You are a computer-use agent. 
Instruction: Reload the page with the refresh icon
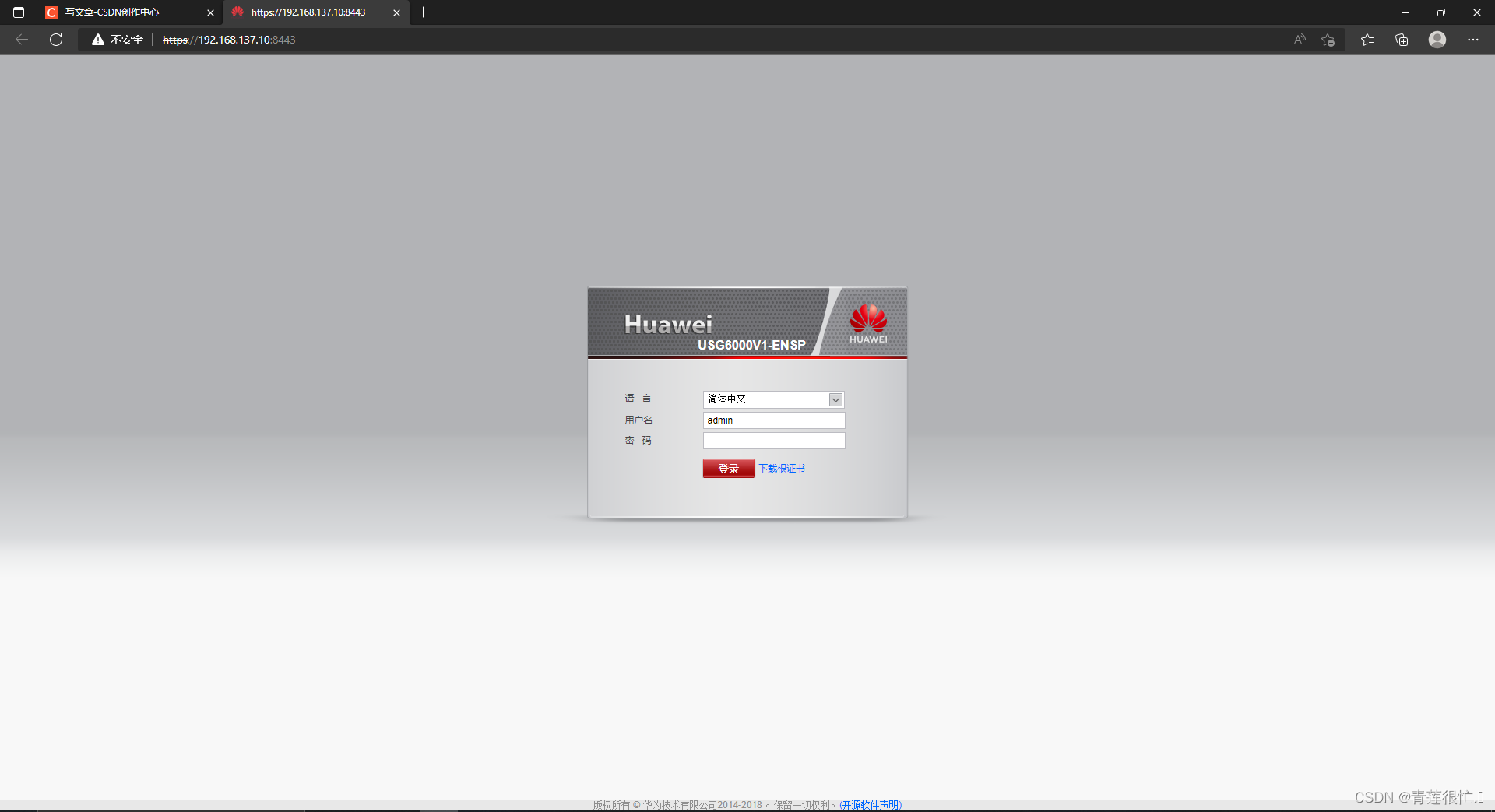point(56,40)
